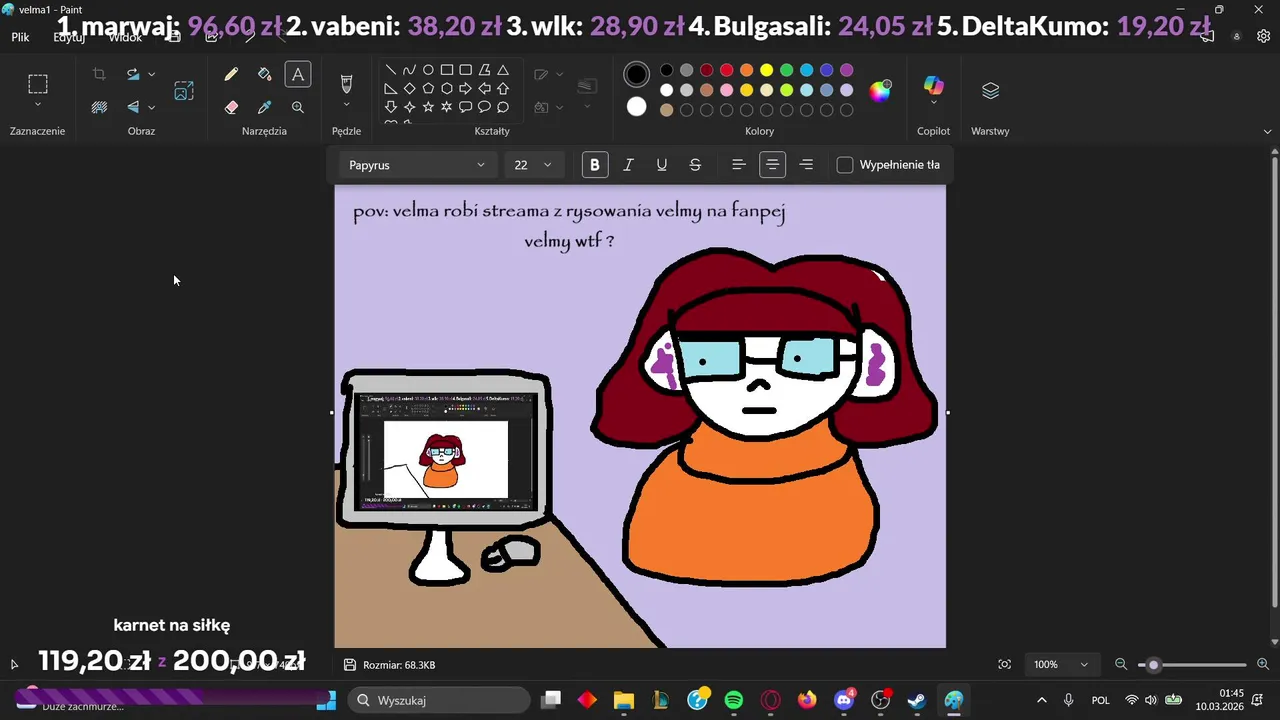Open File Explorer from the taskbar

(x=624, y=700)
